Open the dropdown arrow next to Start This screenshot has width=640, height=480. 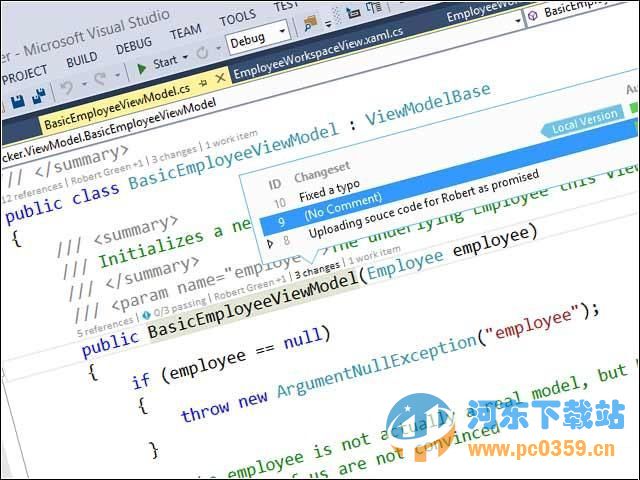pyautogui.click(x=185, y=57)
